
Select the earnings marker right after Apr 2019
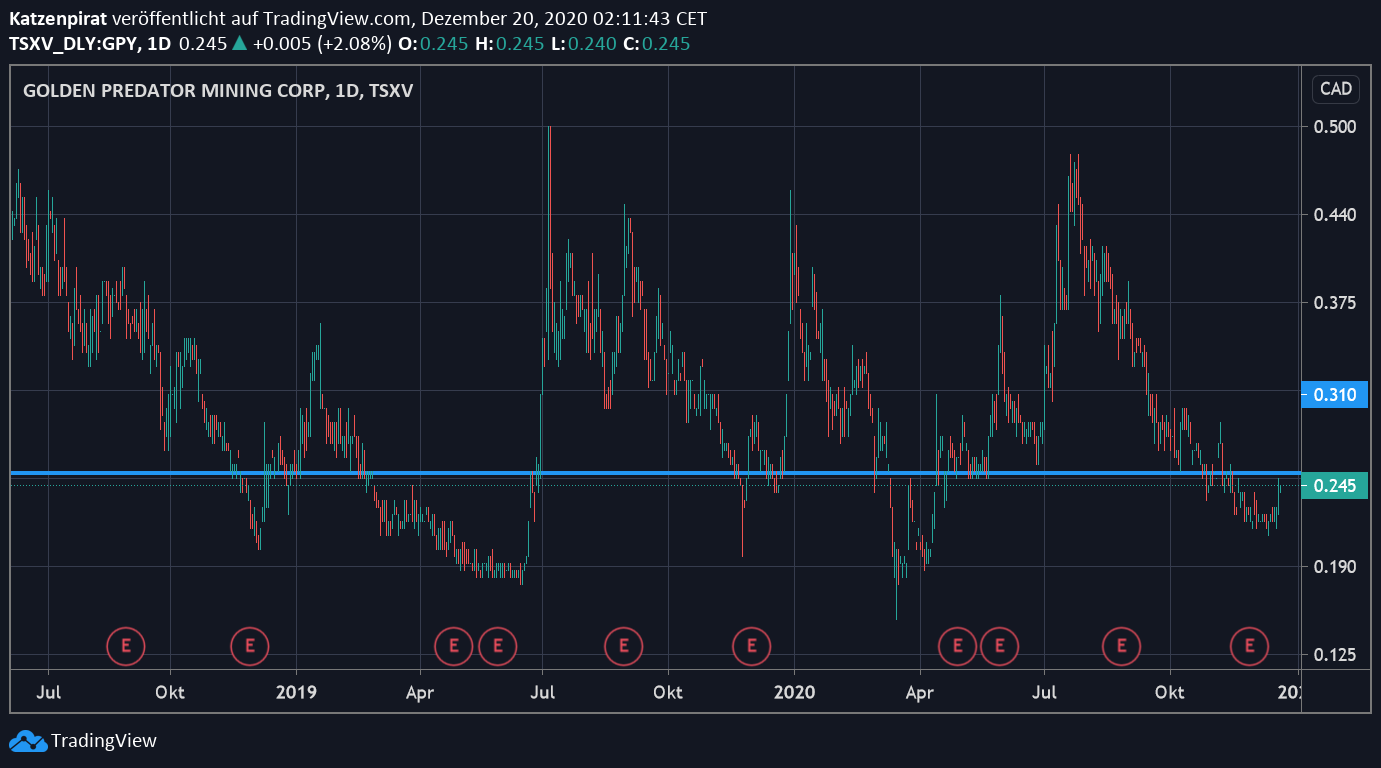tap(454, 646)
